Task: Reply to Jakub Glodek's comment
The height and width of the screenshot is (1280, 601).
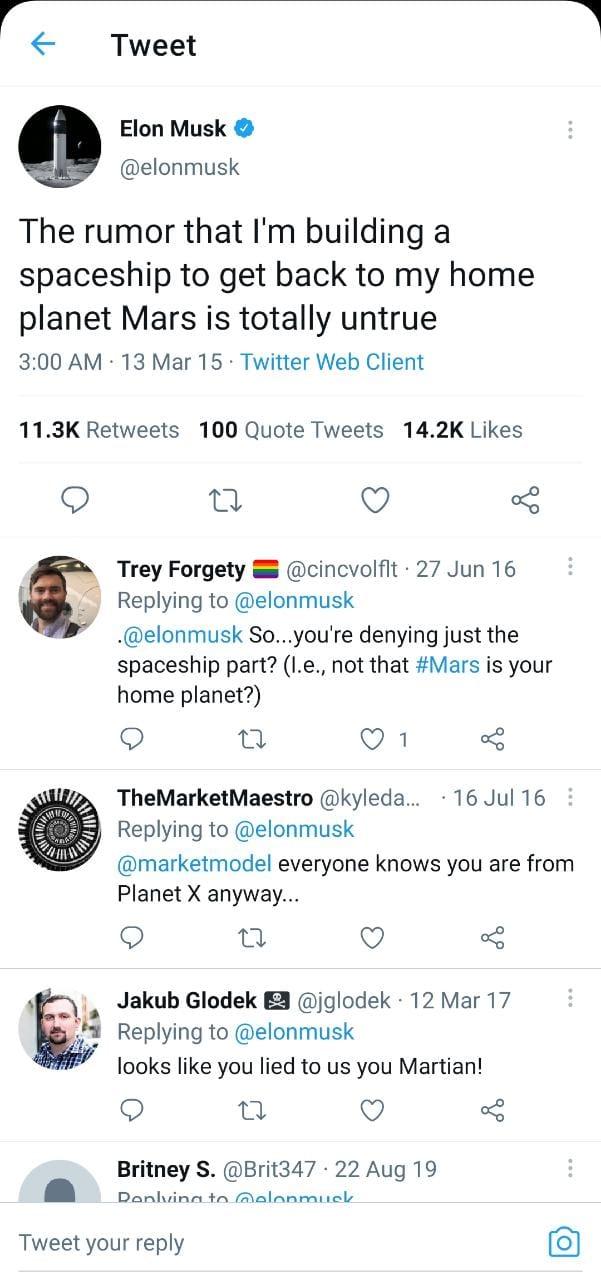Action: coord(132,1110)
